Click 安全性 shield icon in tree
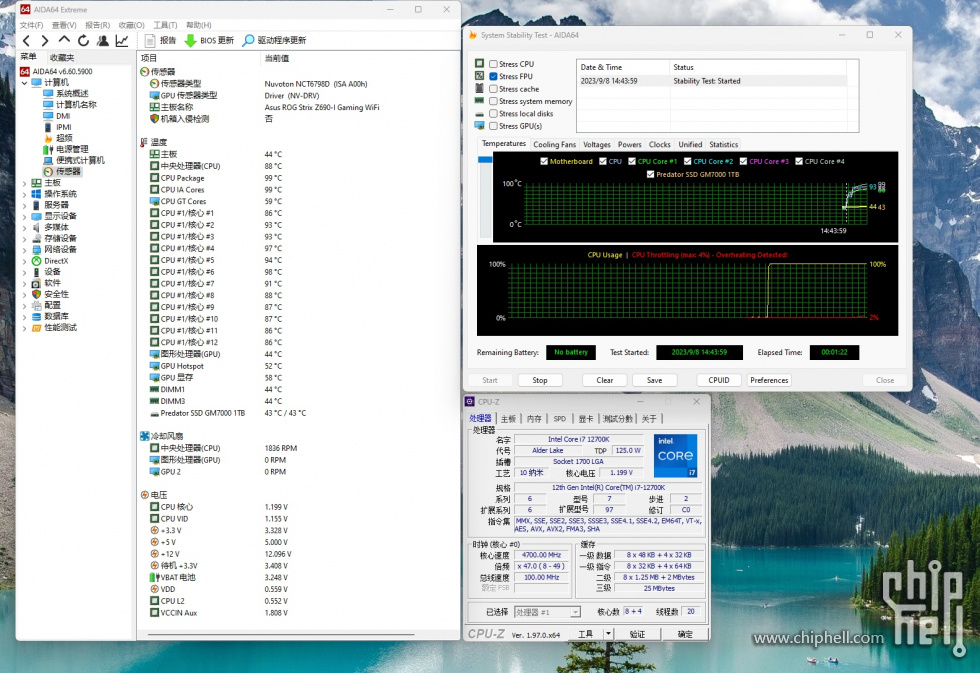The width and height of the screenshot is (980, 673). [x=36, y=294]
